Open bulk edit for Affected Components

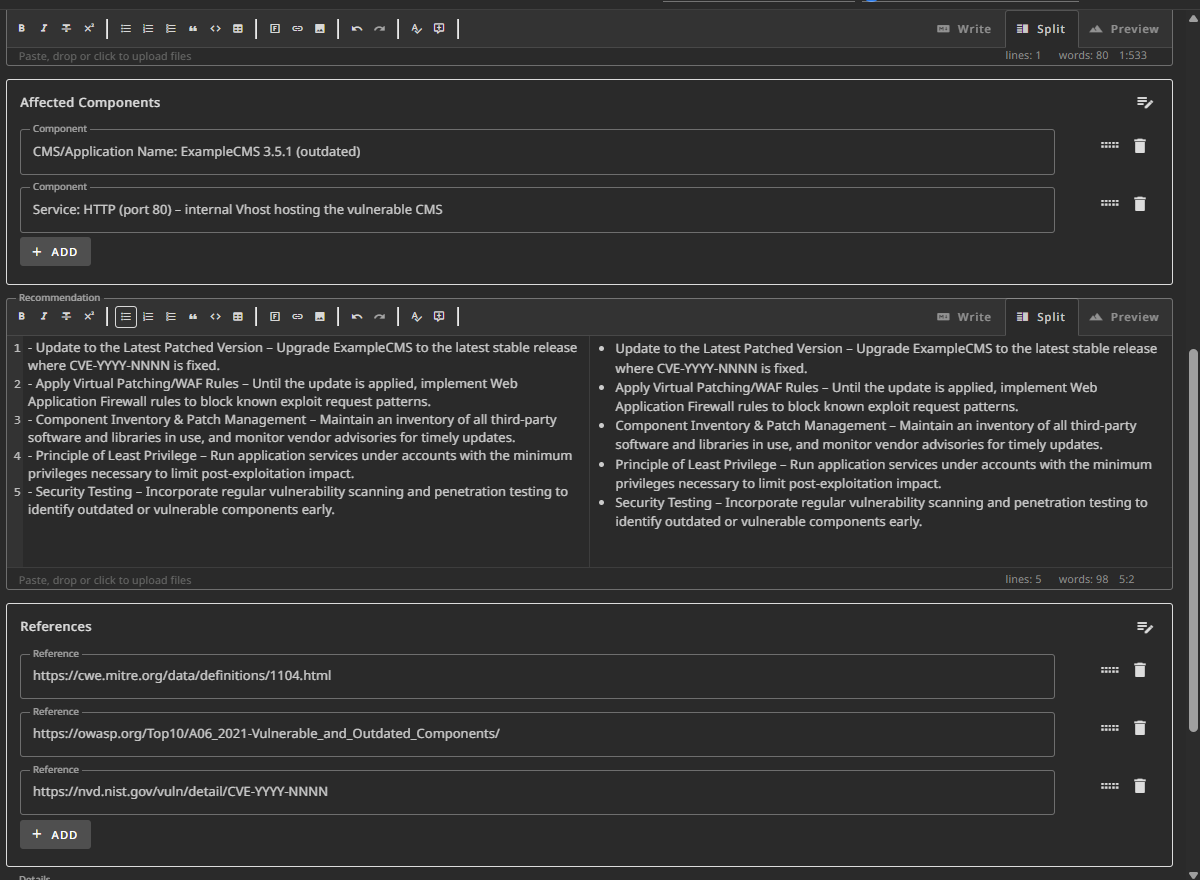pyautogui.click(x=1145, y=103)
